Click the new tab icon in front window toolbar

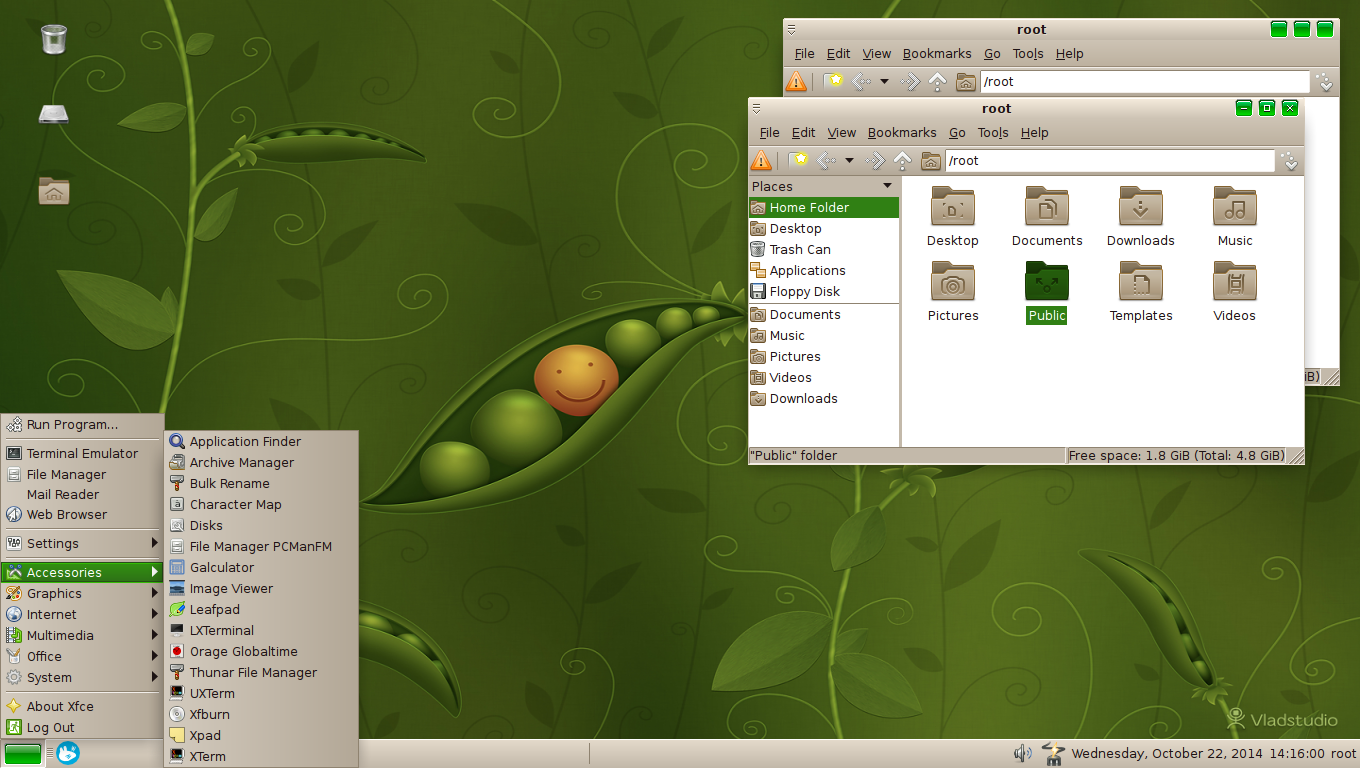pyautogui.click(x=798, y=160)
